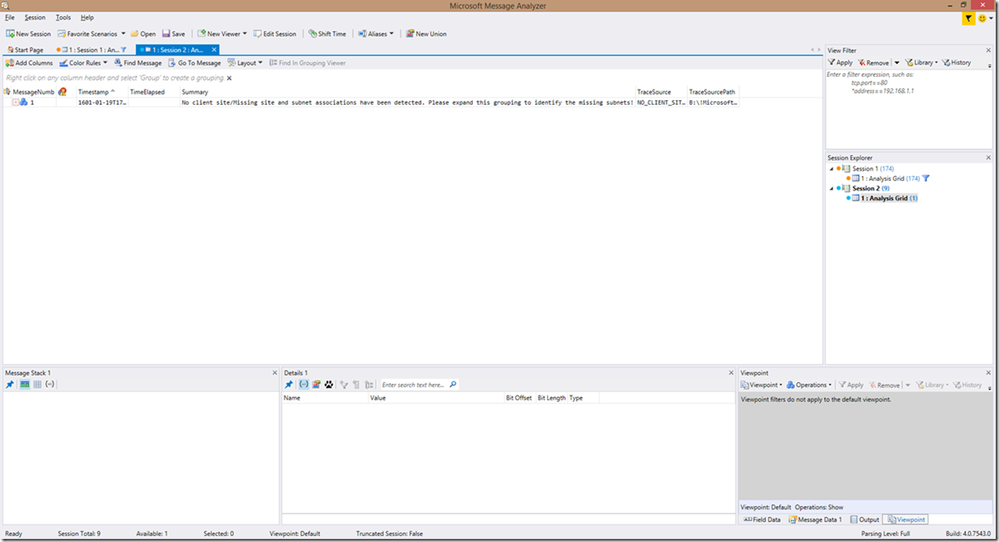Click the magnifier search icon in Details
The height and width of the screenshot is (542, 999).
453,385
